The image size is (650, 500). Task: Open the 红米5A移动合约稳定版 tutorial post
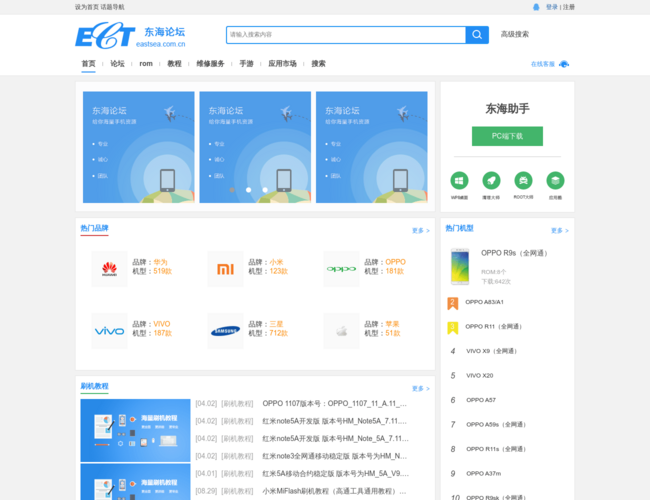(336, 473)
